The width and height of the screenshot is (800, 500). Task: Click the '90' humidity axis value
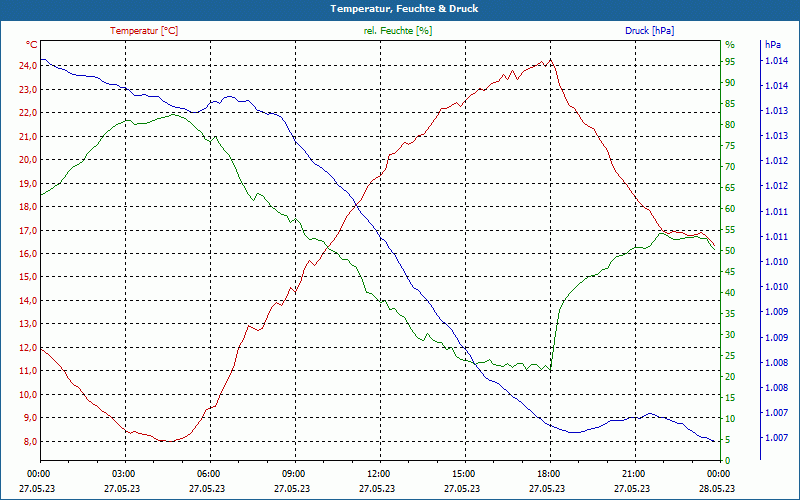pyautogui.click(x=730, y=83)
